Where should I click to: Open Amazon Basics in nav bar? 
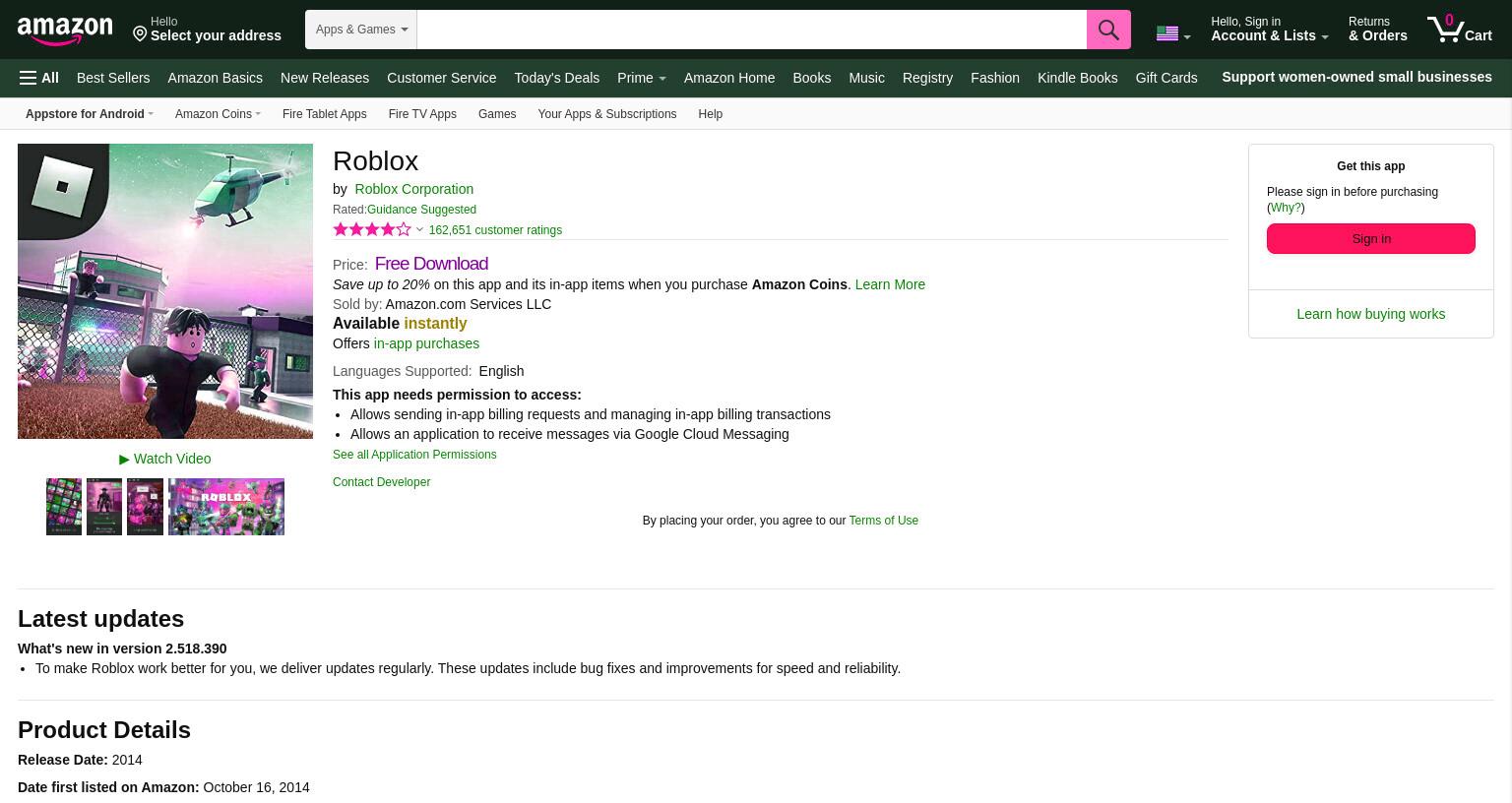click(215, 78)
